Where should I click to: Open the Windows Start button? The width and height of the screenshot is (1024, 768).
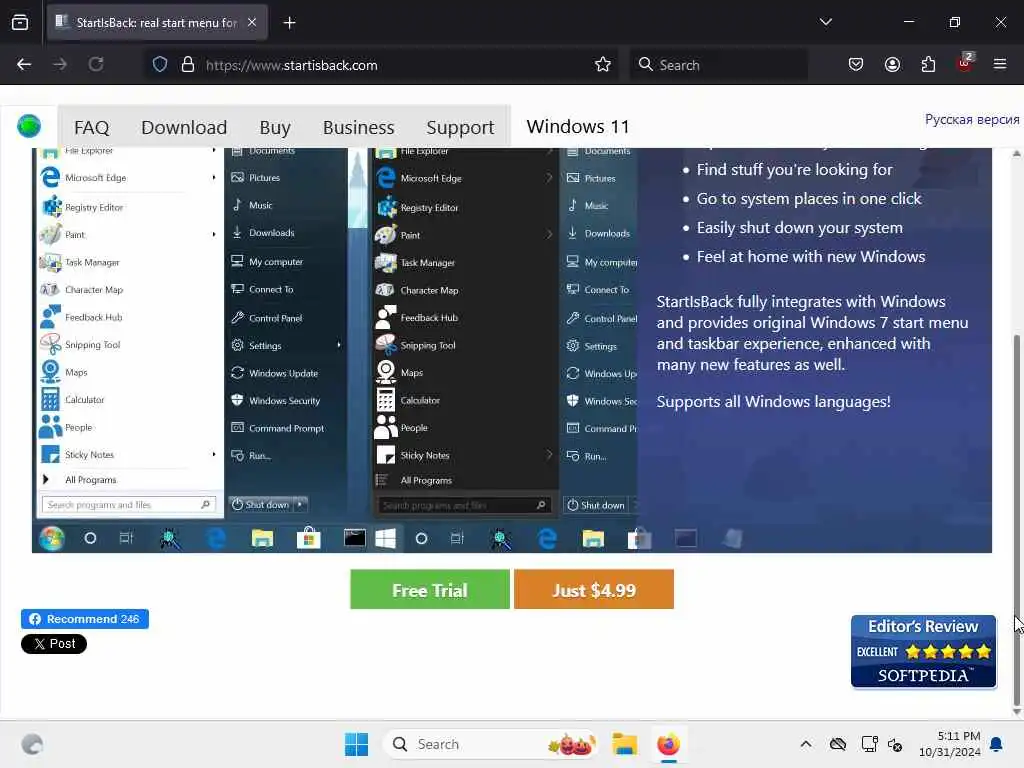[x=356, y=744]
